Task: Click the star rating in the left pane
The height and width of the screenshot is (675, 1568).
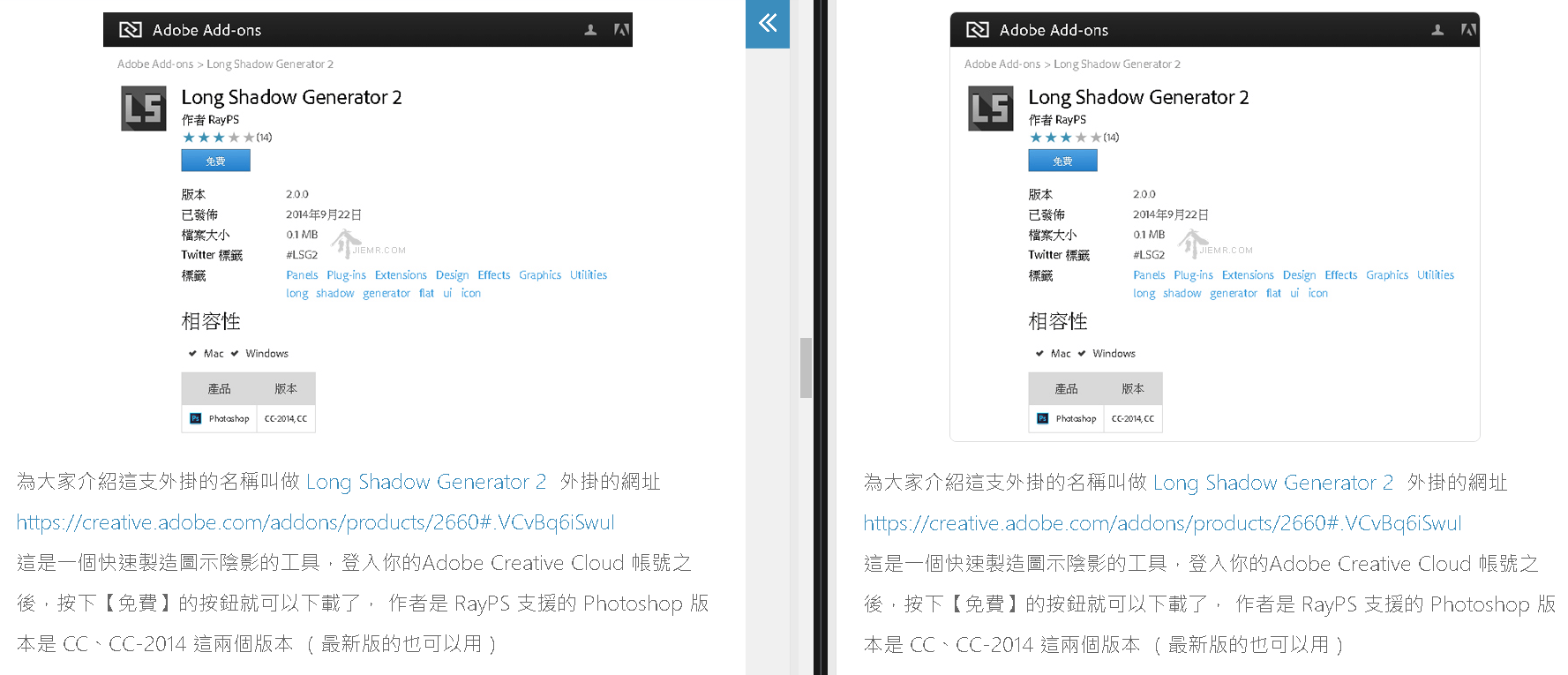Action: click(219, 138)
